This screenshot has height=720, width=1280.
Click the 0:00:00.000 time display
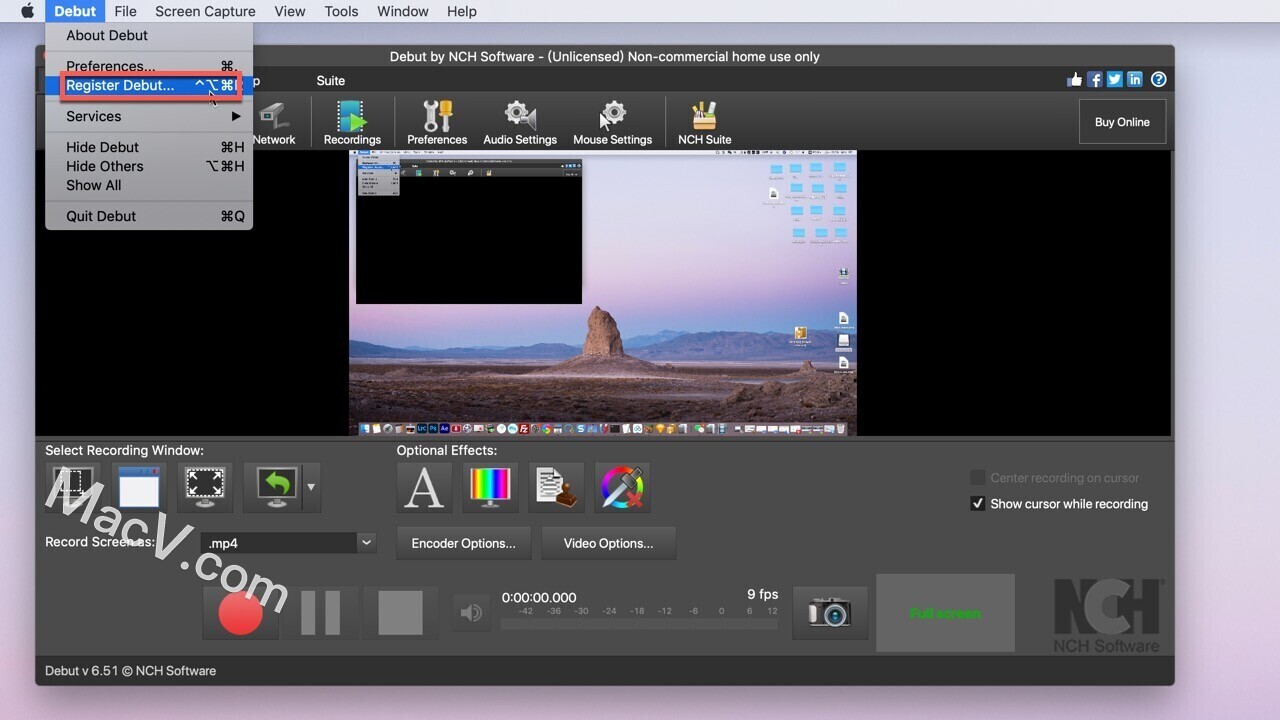coord(539,597)
